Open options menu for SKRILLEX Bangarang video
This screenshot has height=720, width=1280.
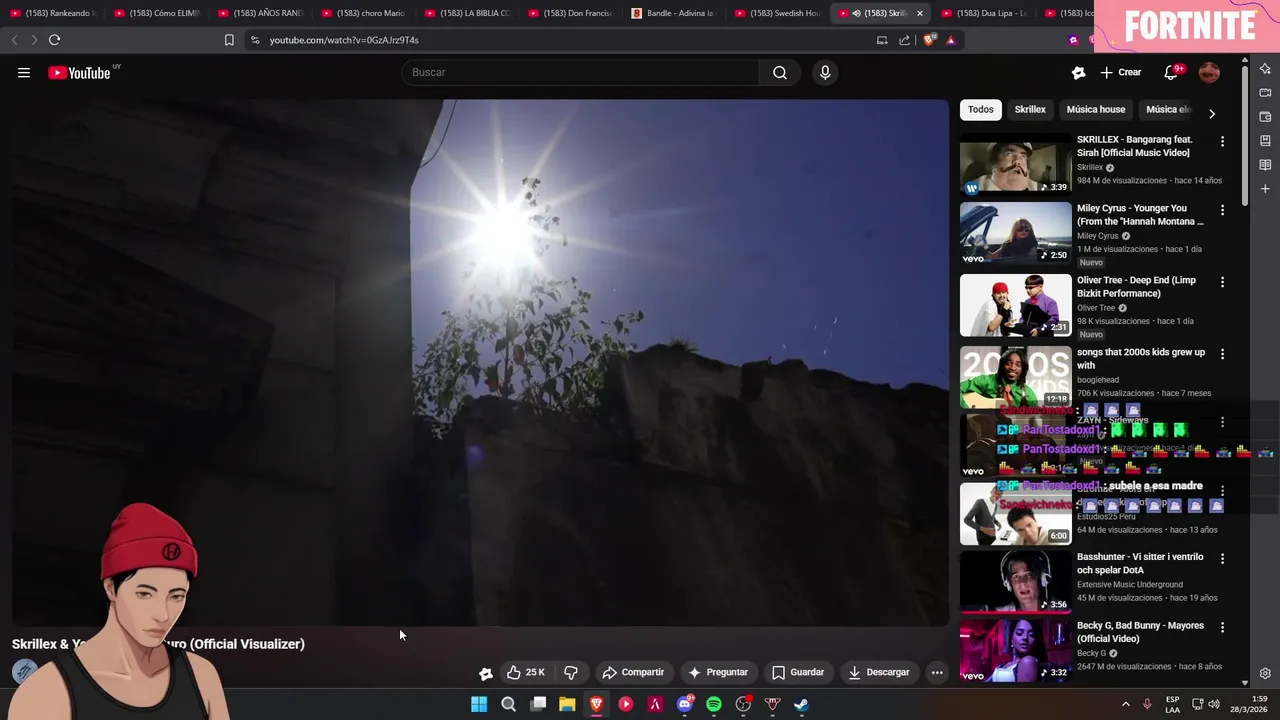pos(1222,142)
